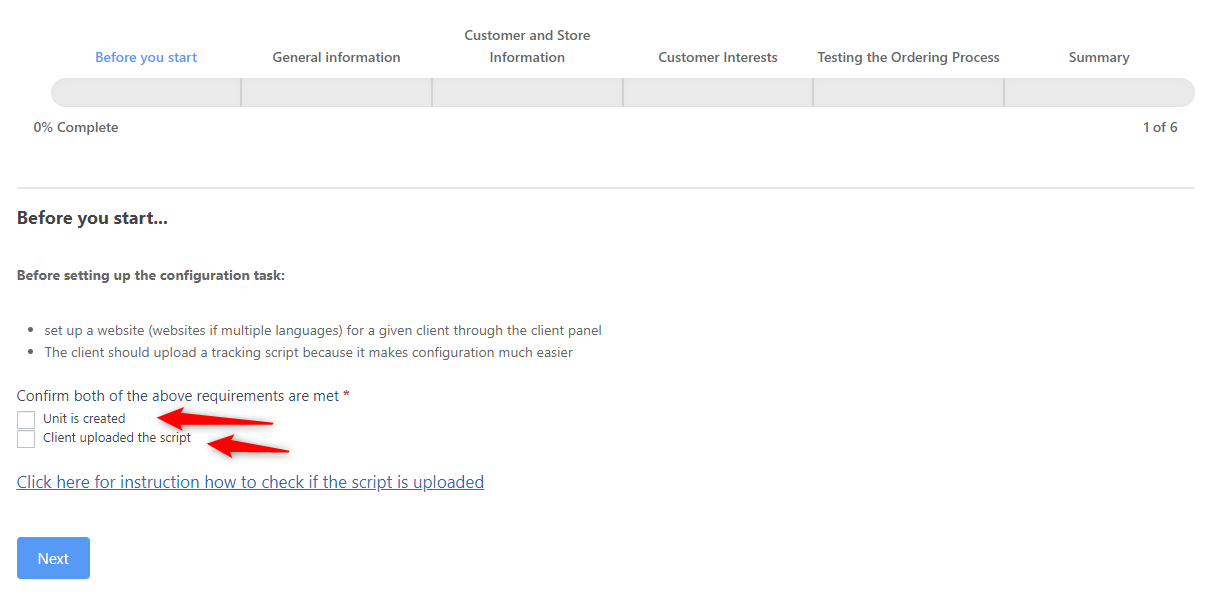Screen dimensions: 1212x612
Task: Click the "Client uploaded the script" label text
Action: [117, 438]
